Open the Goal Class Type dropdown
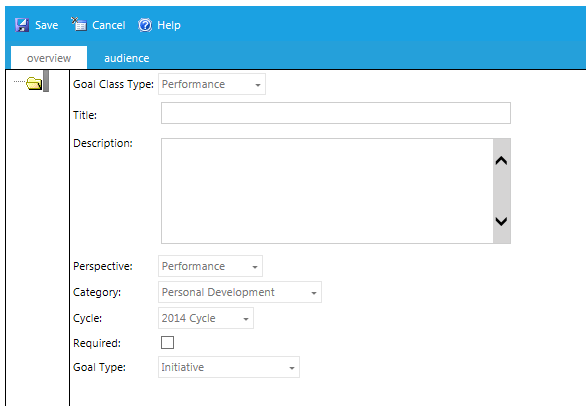586x406 pixels. pos(212,84)
